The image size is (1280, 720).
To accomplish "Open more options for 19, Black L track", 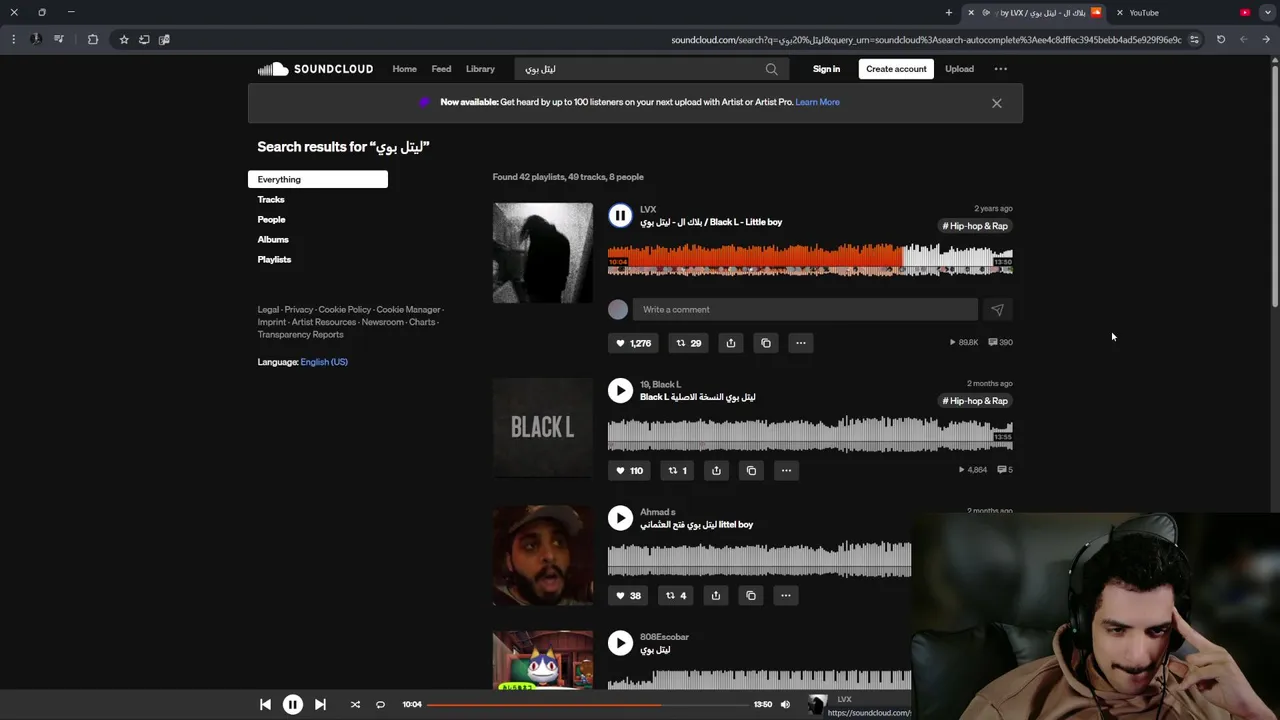I will click(786, 470).
